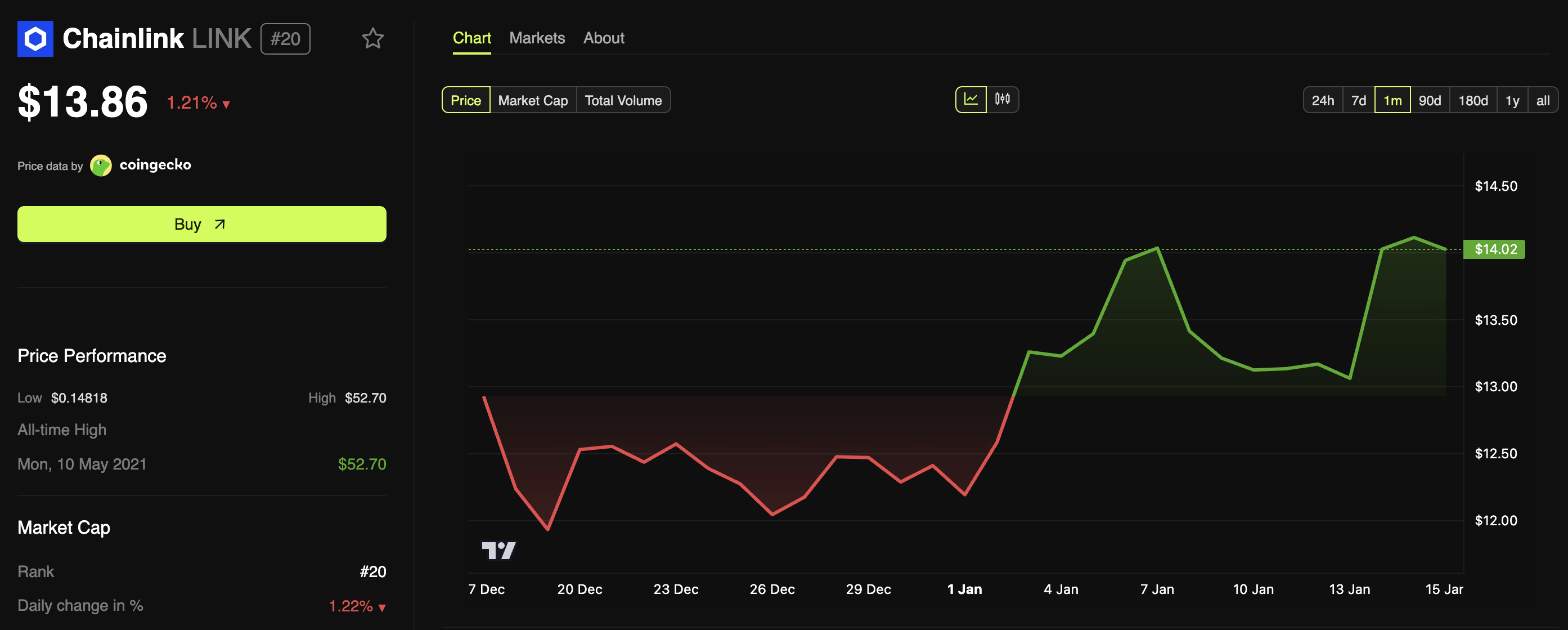The height and width of the screenshot is (630, 1568).
Task: Click the $14.02 current price marker
Action: [1495, 249]
